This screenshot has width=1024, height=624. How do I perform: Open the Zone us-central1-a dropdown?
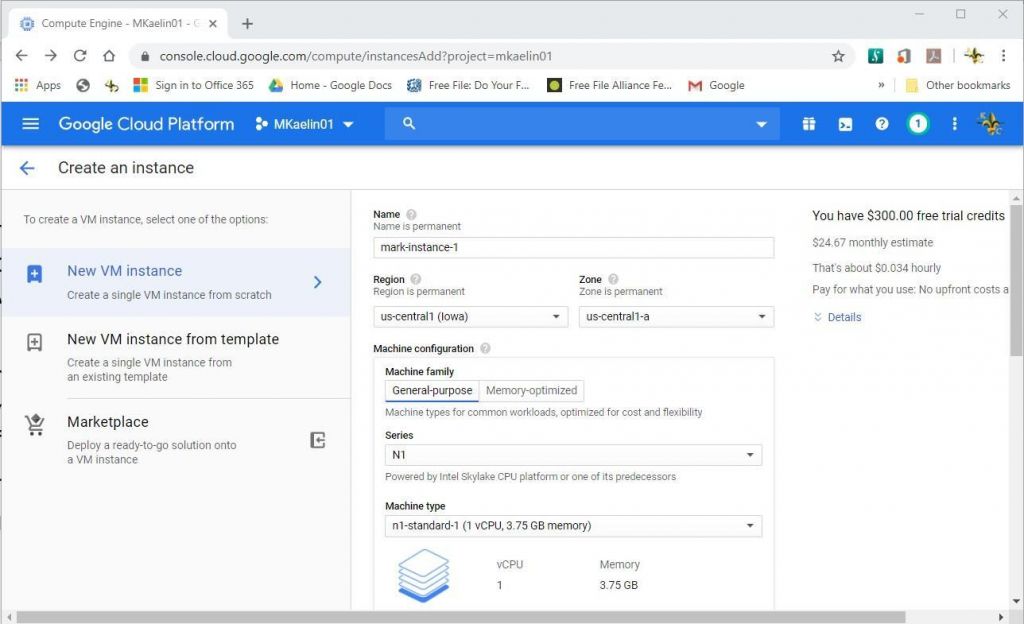click(676, 315)
